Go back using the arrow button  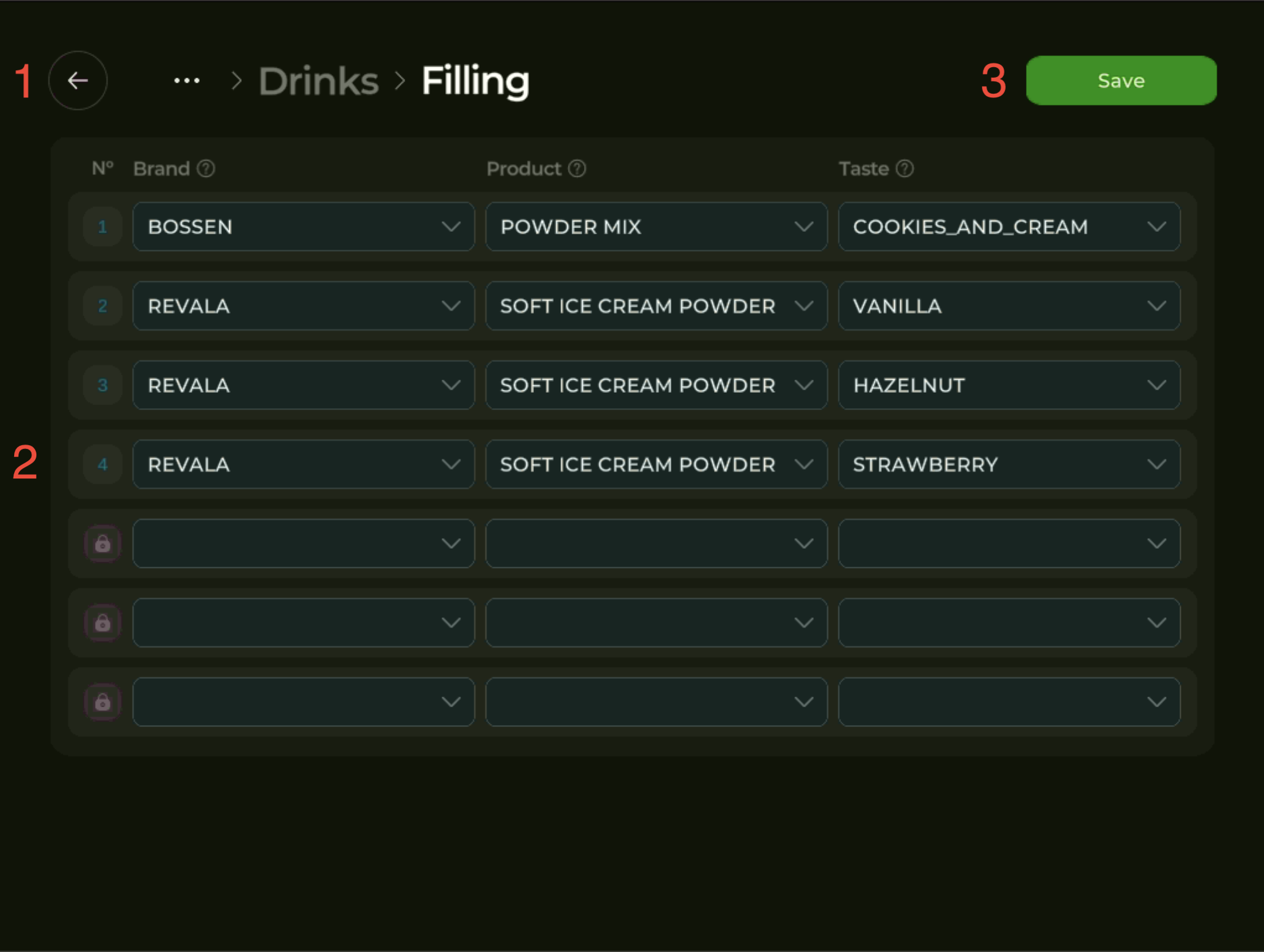click(78, 81)
